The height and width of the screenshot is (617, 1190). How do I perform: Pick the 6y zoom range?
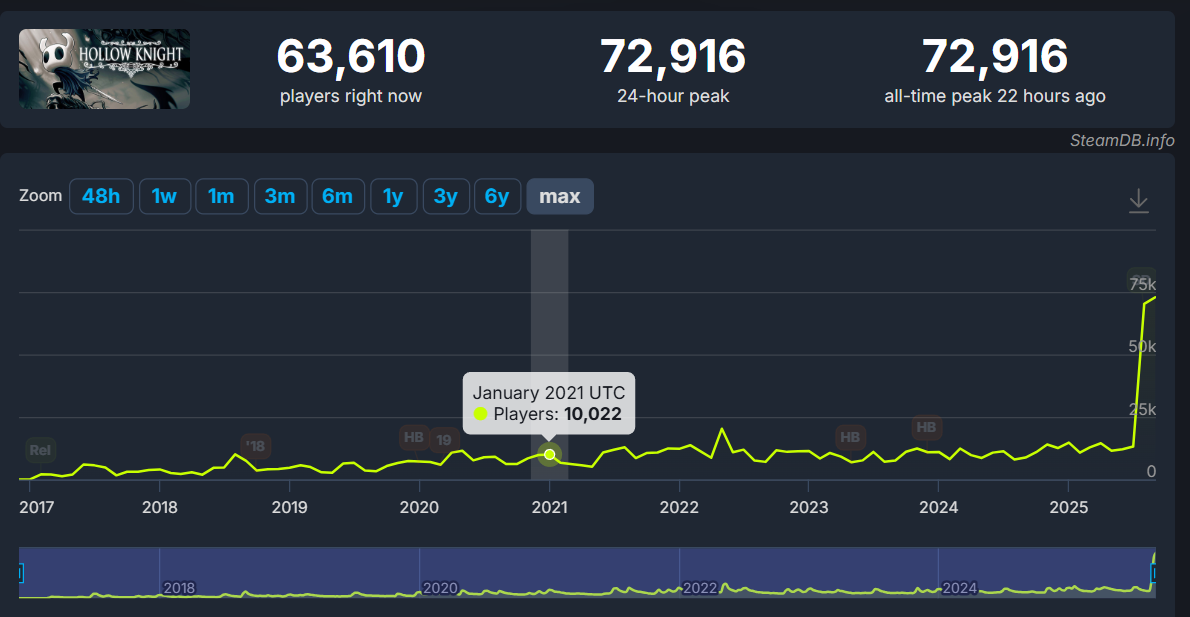click(497, 197)
